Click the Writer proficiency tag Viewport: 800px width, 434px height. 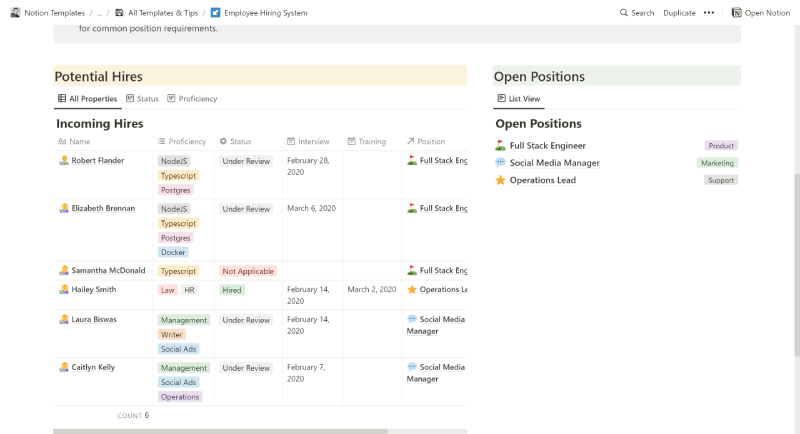171,335
